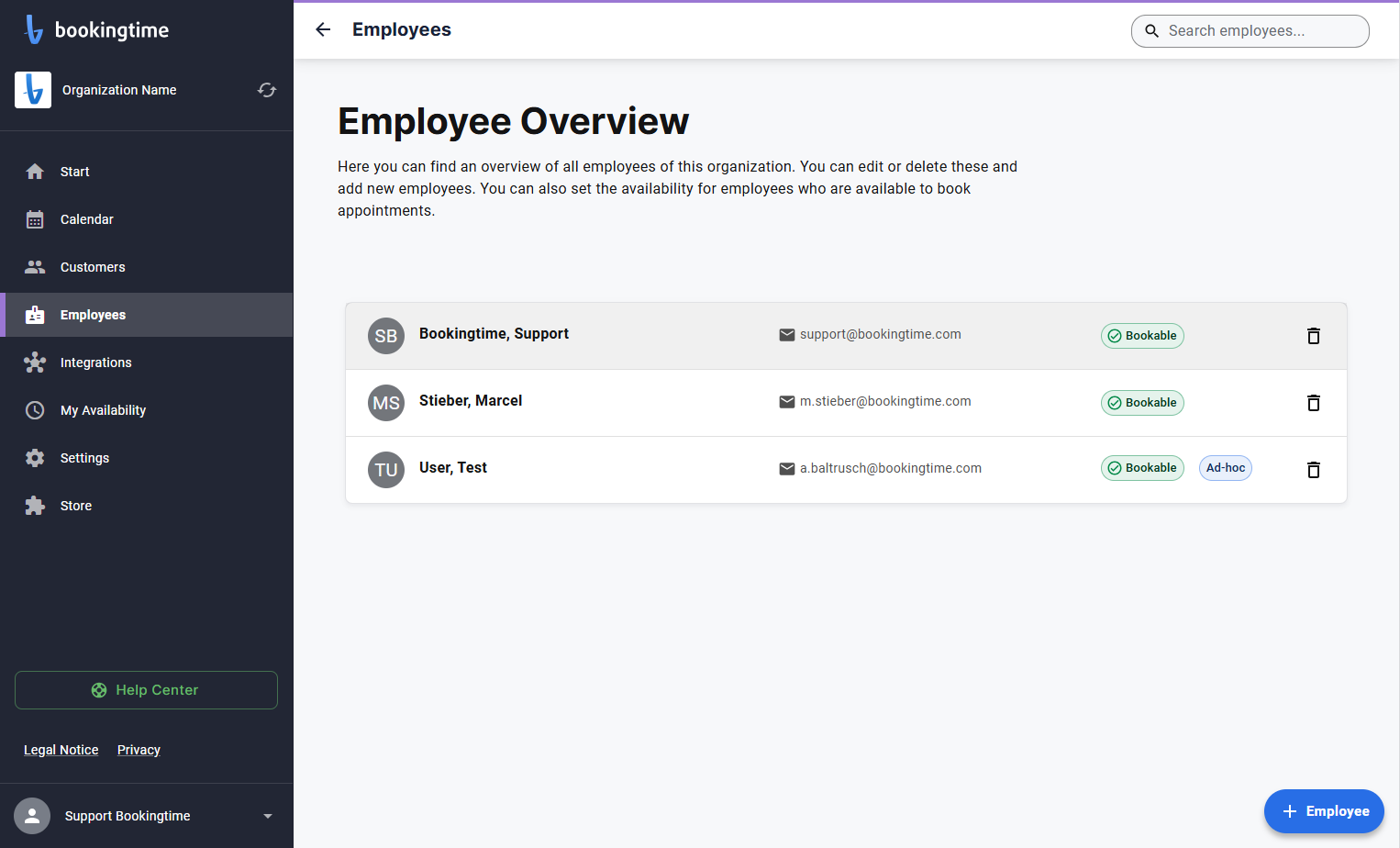Open the My Availability page
The image size is (1400, 848).
coord(147,410)
